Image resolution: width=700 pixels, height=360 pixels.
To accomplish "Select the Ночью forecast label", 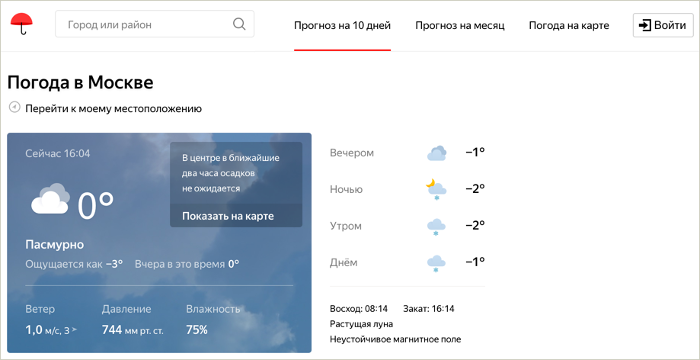I will tap(346, 189).
